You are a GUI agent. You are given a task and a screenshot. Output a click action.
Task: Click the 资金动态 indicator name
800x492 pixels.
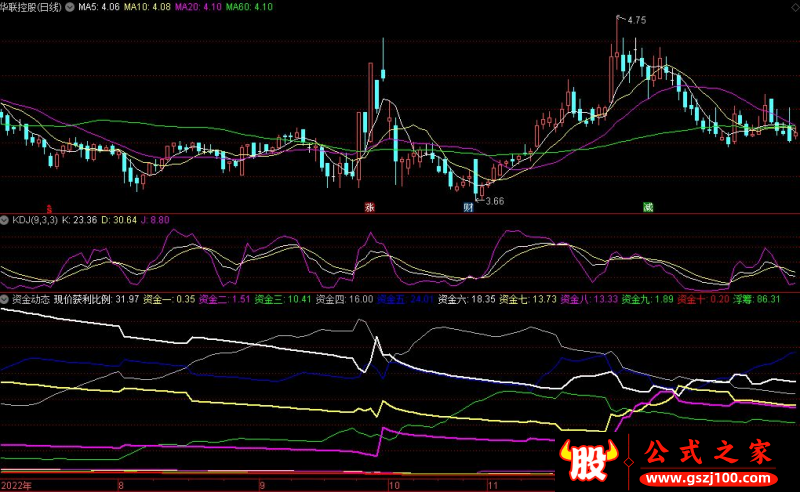(29, 298)
